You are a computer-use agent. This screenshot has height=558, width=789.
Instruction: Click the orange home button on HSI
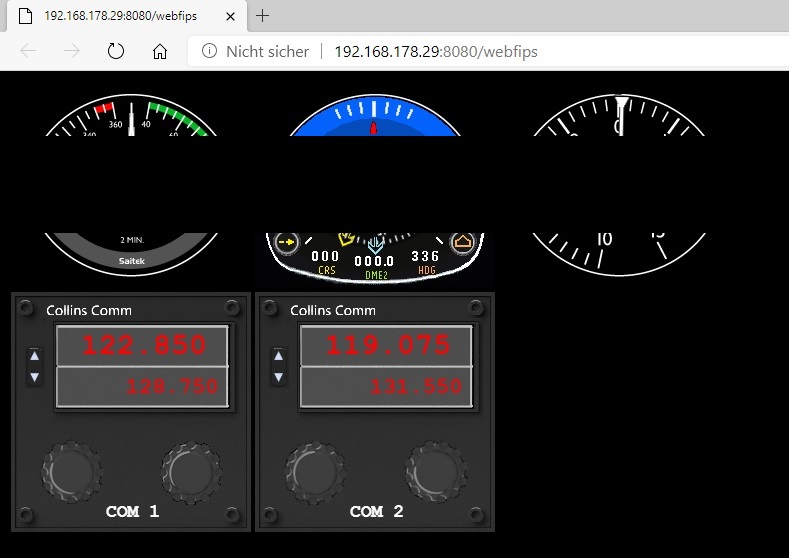pos(462,242)
